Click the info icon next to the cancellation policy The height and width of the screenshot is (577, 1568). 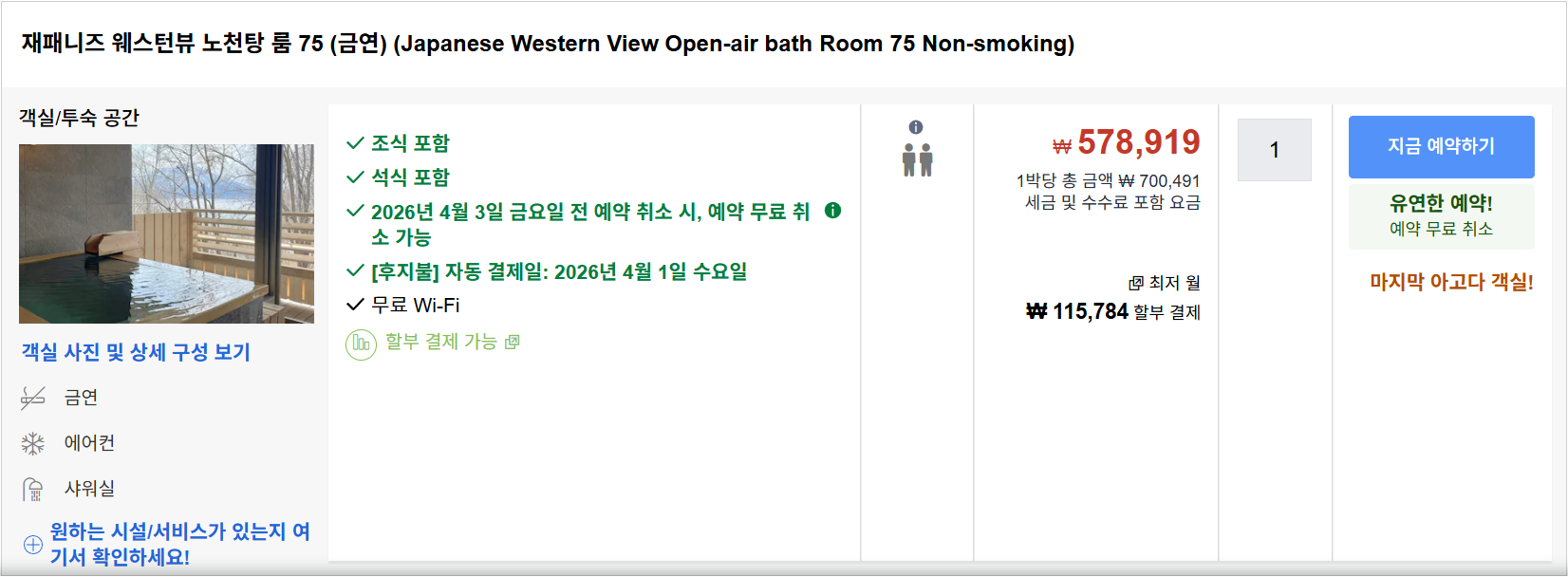click(832, 213)
